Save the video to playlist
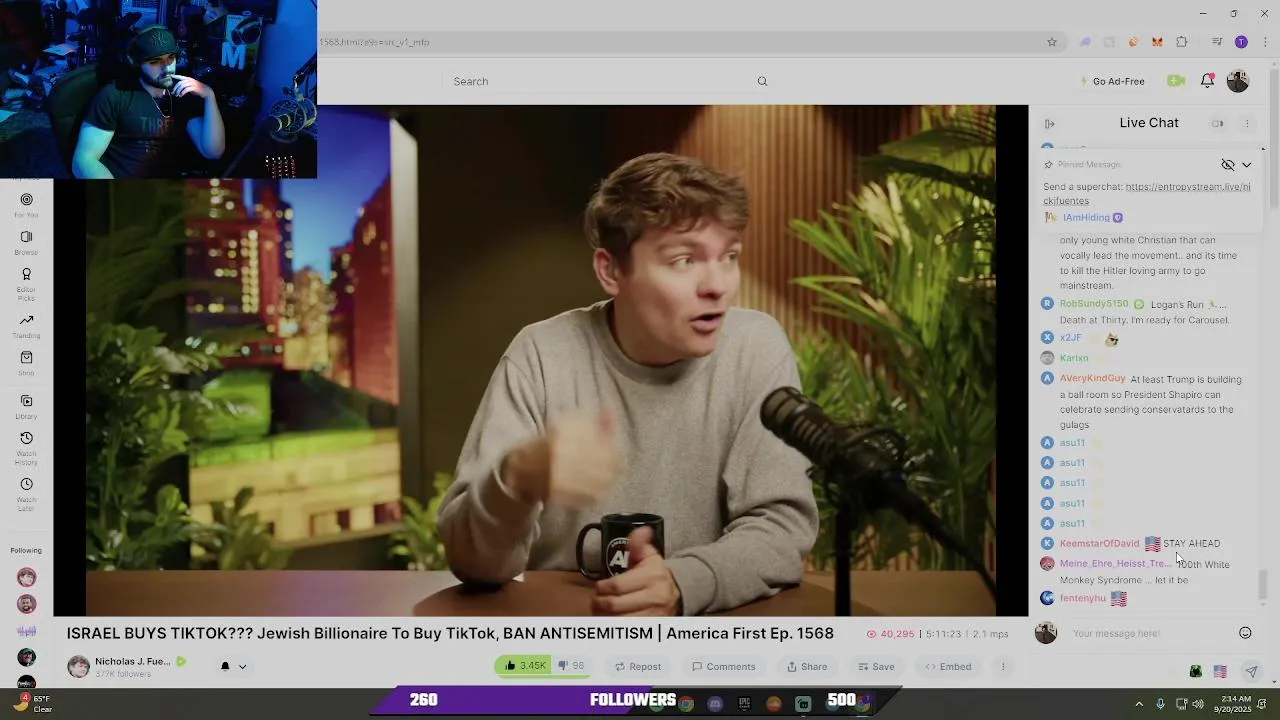This screenshot has height=720, width=1280. pyautogui.click(x=875, y=667)
